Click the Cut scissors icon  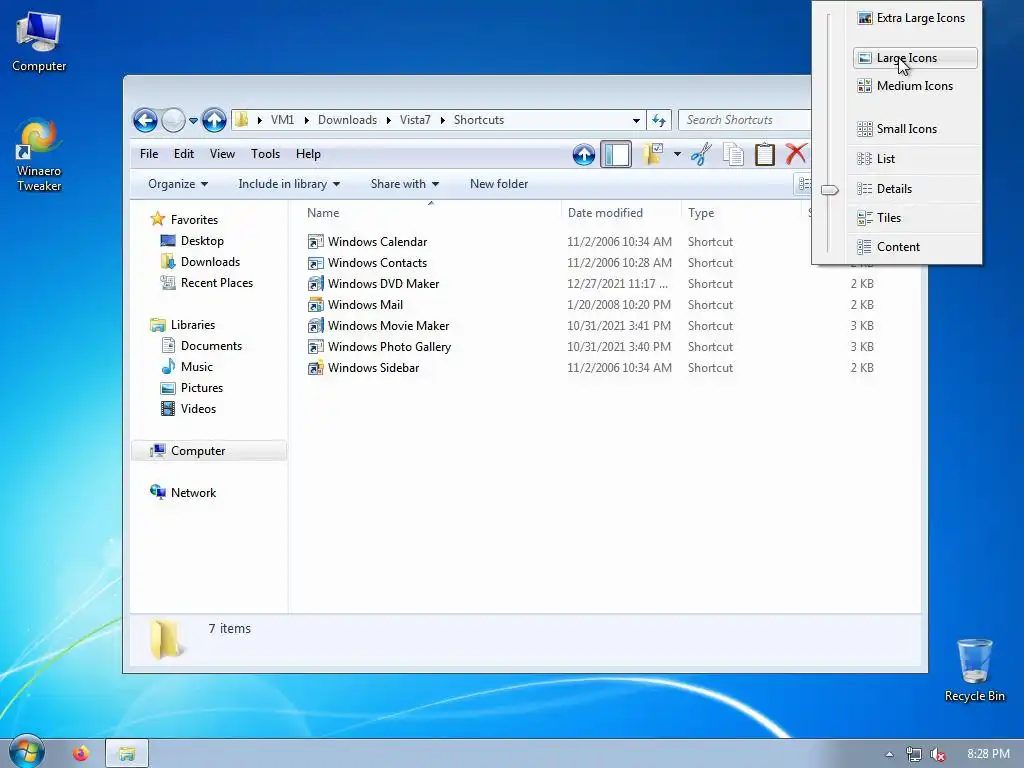(x=701, y=155)
